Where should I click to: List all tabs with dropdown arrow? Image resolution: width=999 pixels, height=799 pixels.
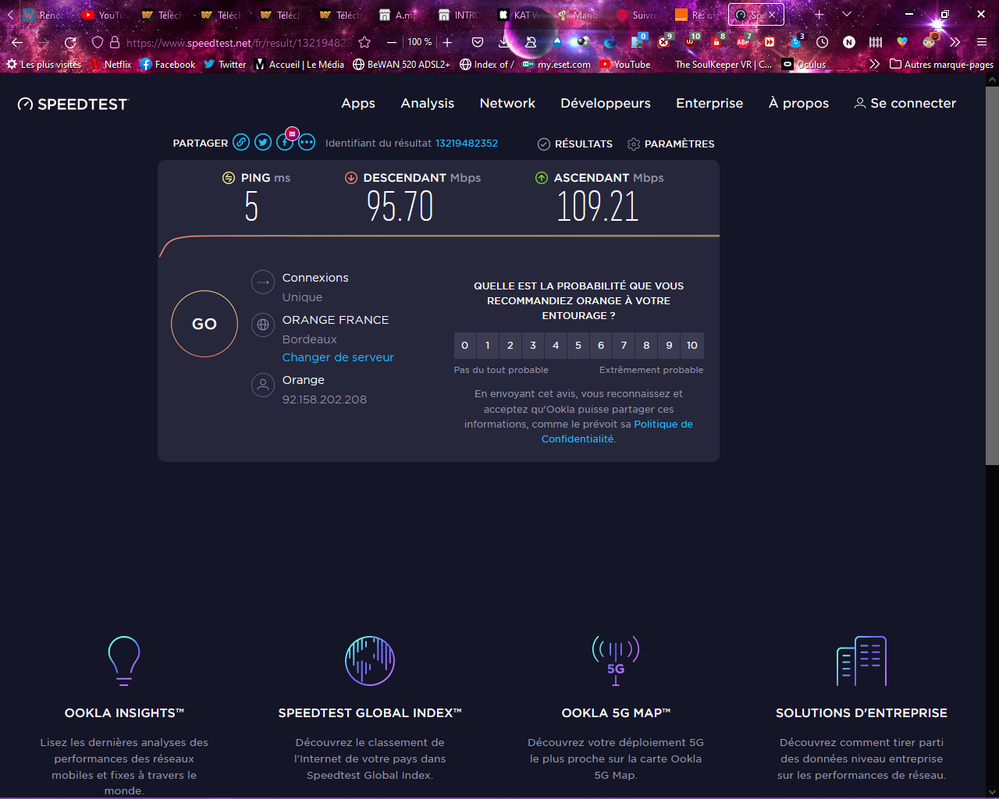point(846,14)
